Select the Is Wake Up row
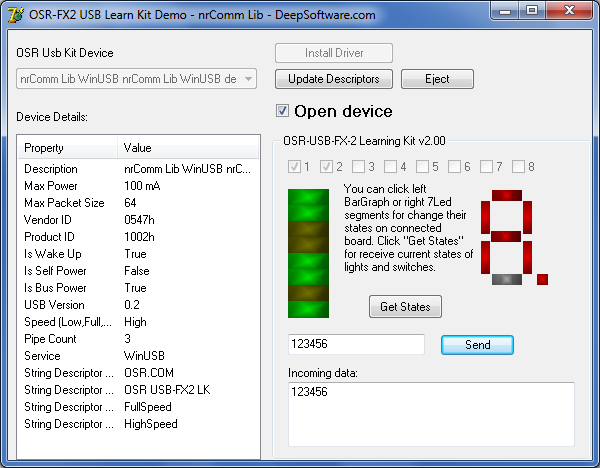This screenshot has width=600, height=468. (x=138, y=254)
